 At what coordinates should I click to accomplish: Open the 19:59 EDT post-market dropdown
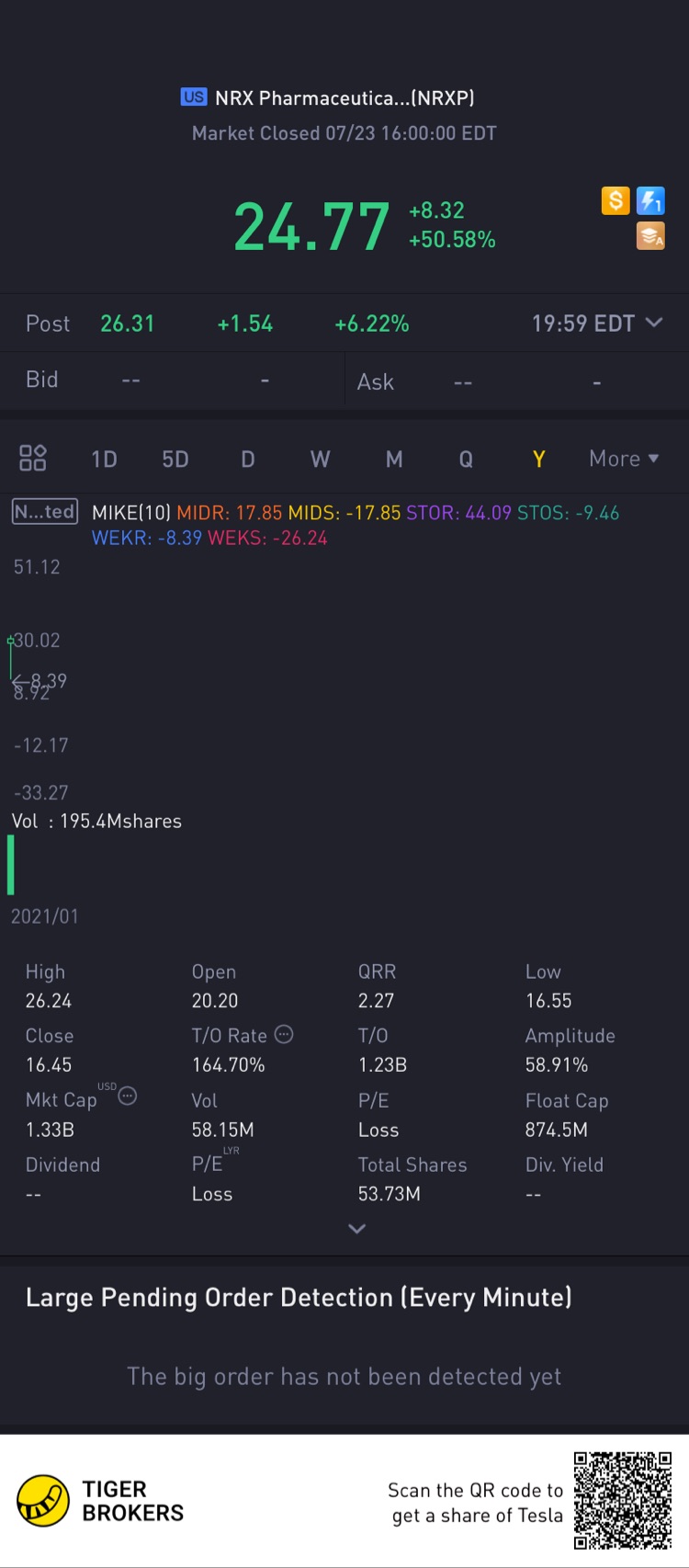(x=597, y=324)
